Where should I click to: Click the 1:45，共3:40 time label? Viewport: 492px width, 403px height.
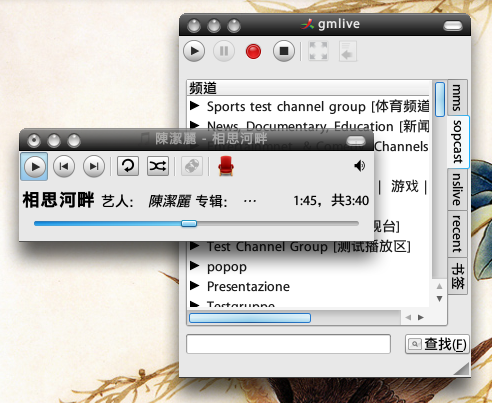pos(331,201)
